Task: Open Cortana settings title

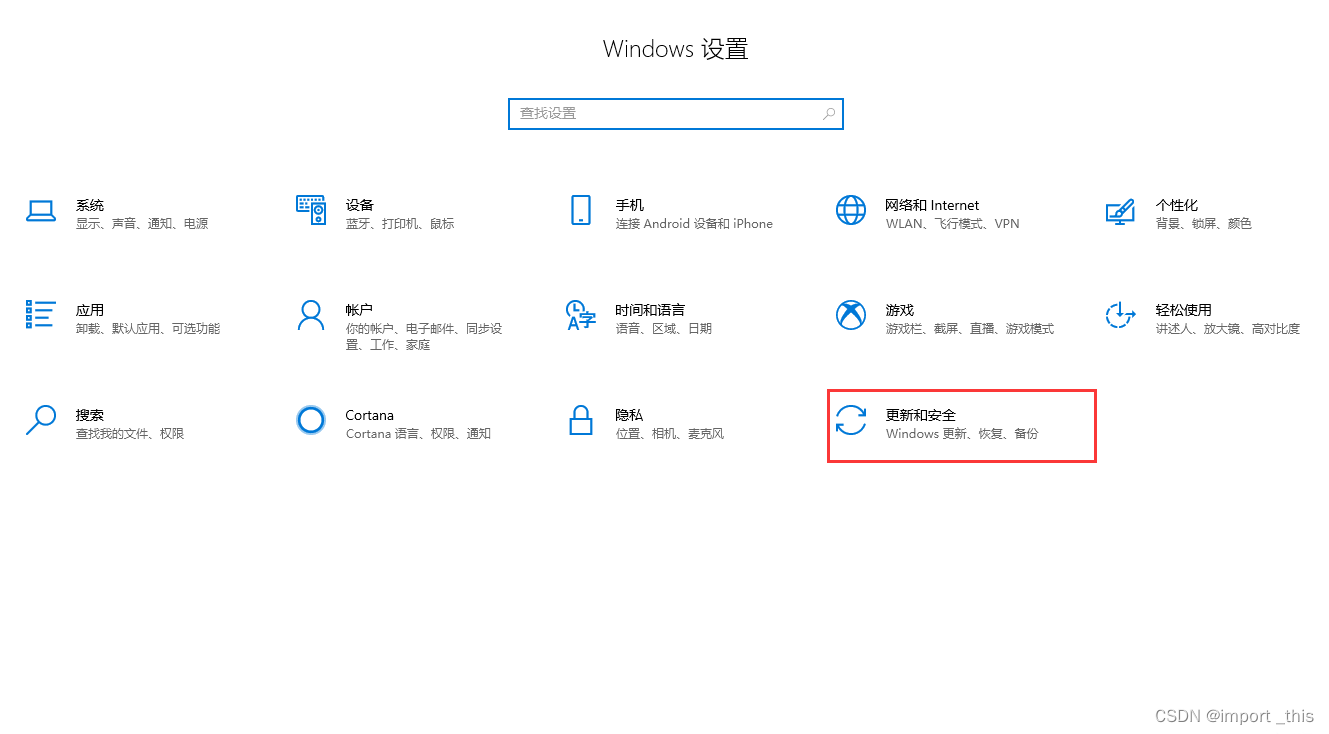Action: click(x=370, y=415)
